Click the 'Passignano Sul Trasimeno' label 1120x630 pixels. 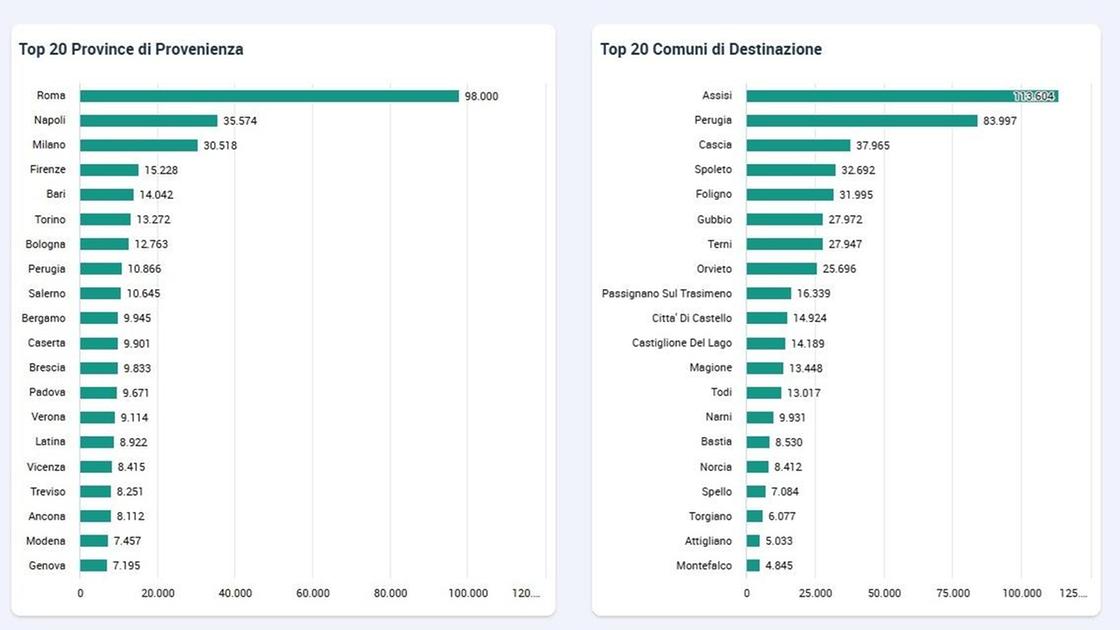click(x=666, y=294)
